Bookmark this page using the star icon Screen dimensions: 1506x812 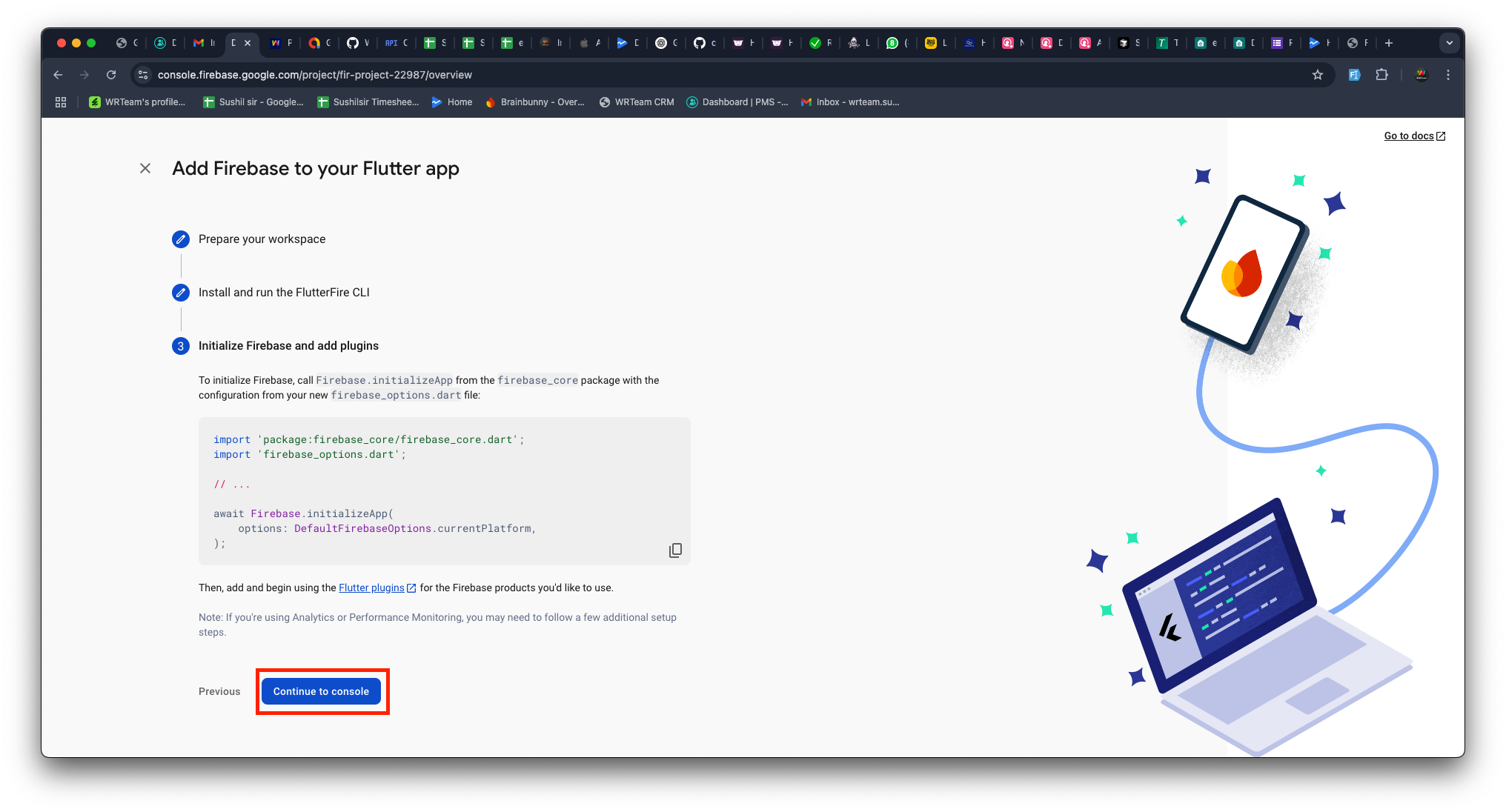[x=1318, y=74]
